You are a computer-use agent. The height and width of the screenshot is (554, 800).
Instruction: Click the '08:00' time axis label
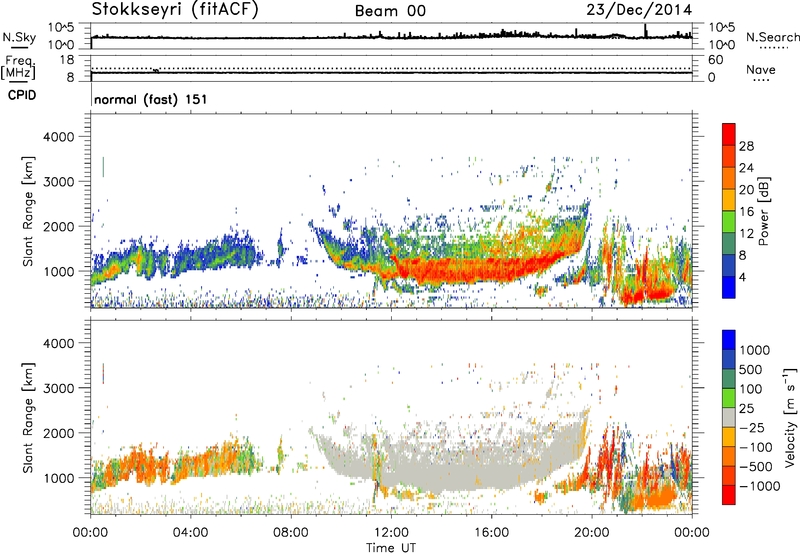point(291,533)
